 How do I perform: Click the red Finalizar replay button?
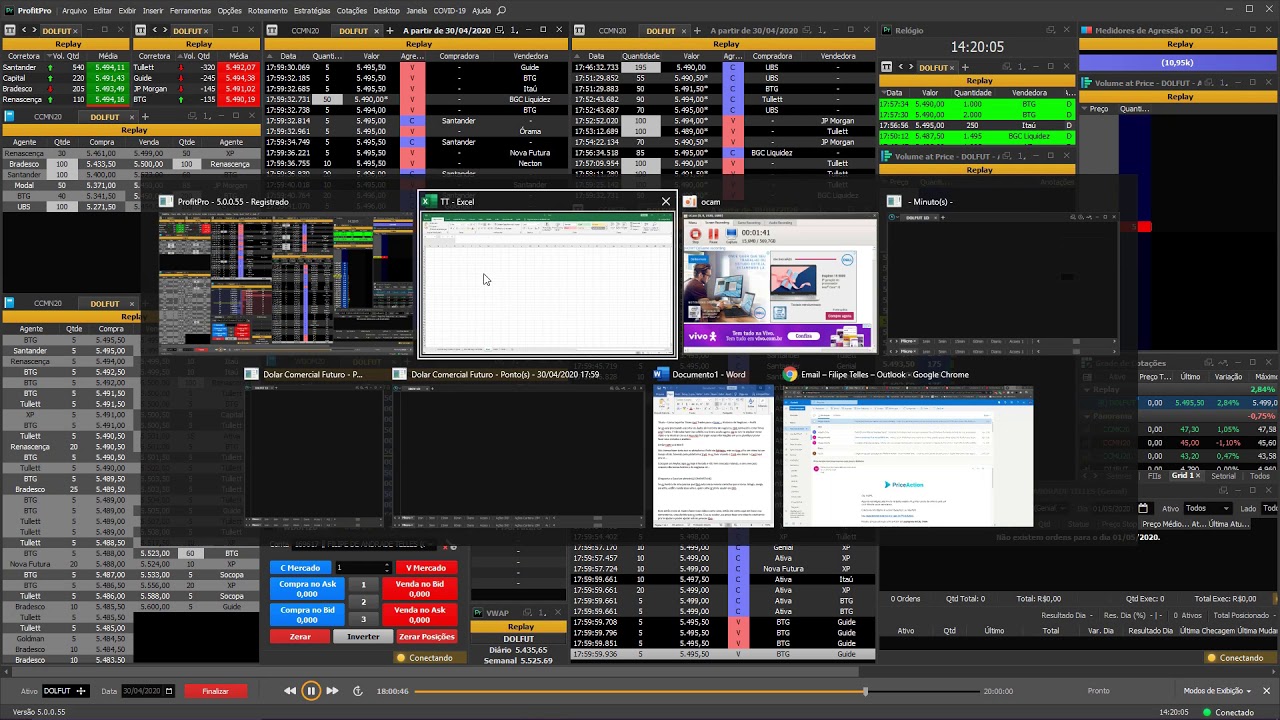[x=216, y=691]
